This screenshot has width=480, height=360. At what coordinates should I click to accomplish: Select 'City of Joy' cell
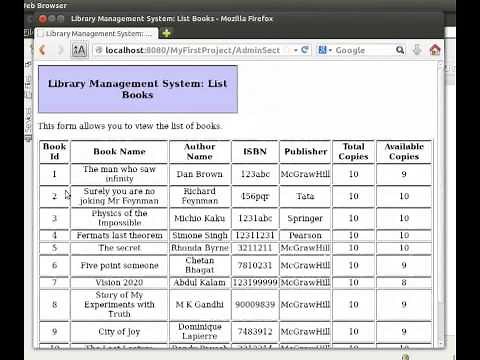pos(119,332)
